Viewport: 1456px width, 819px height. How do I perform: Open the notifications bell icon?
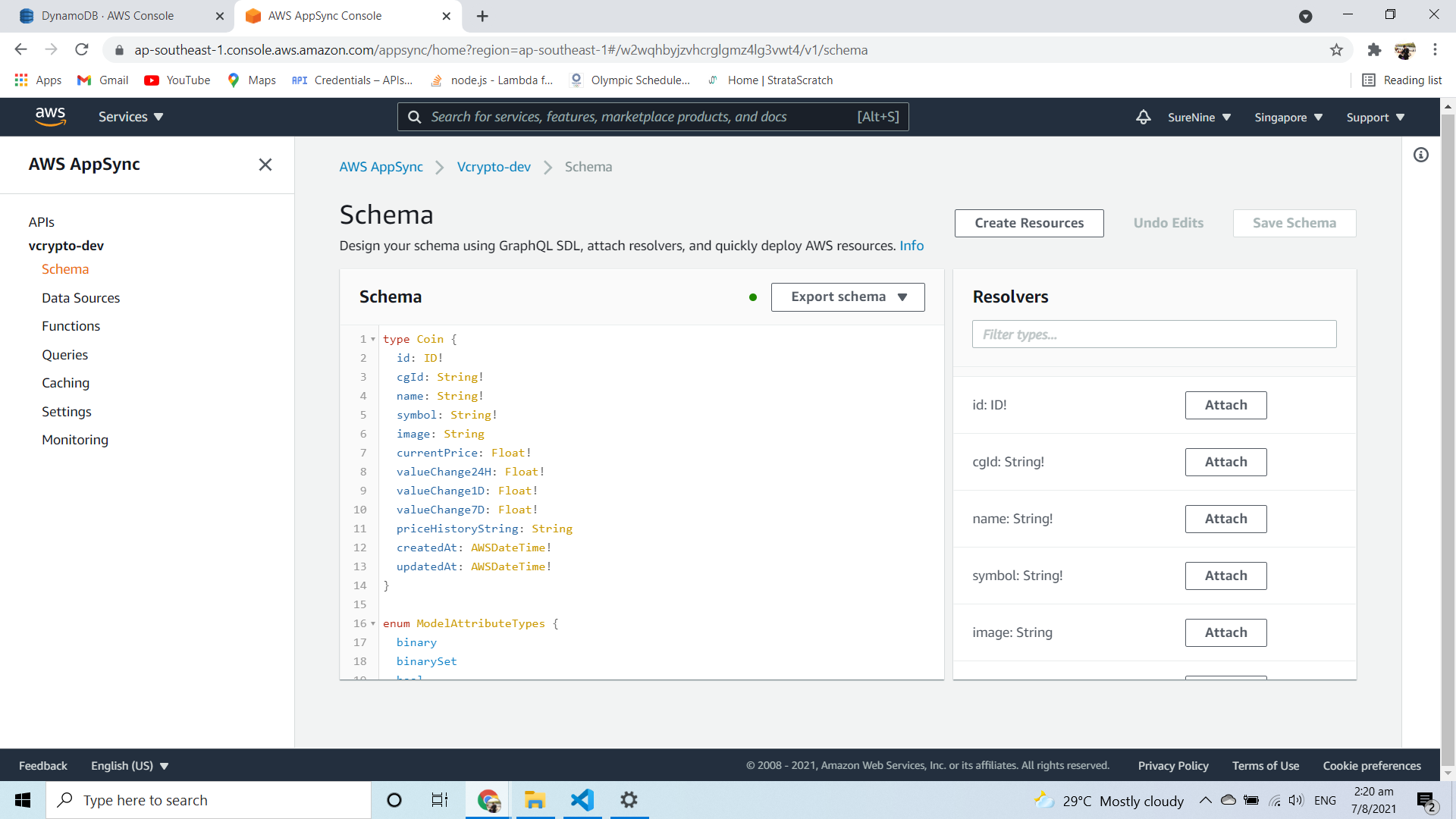click(1143, 117)
